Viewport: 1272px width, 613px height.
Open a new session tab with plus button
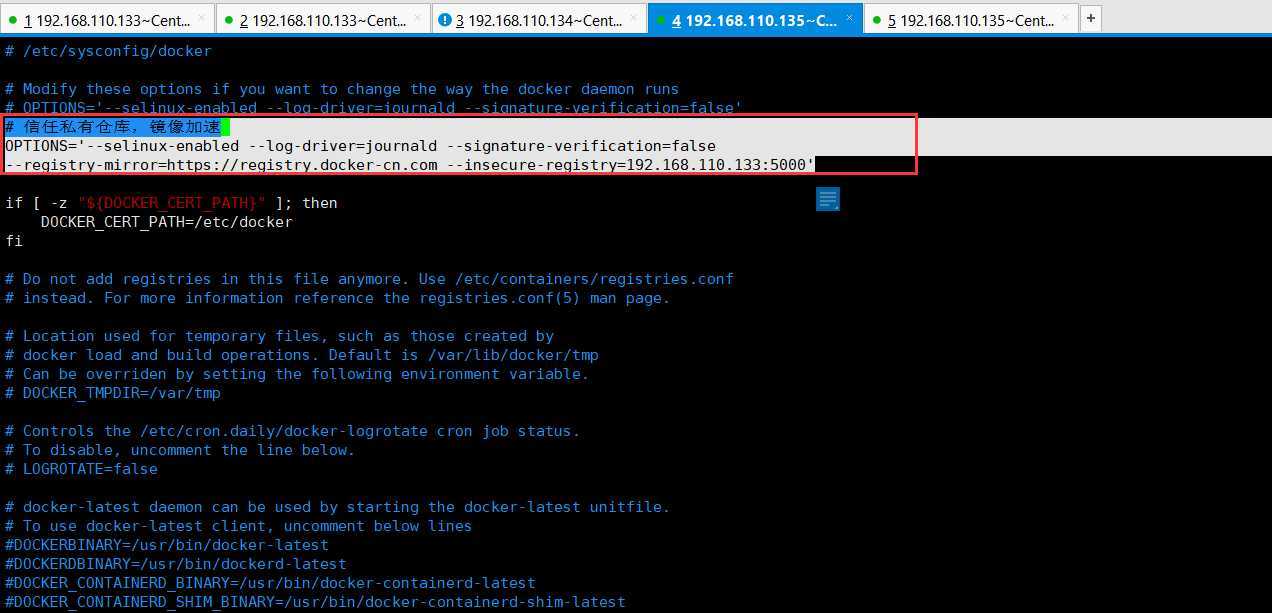(x=1090, y=18)
